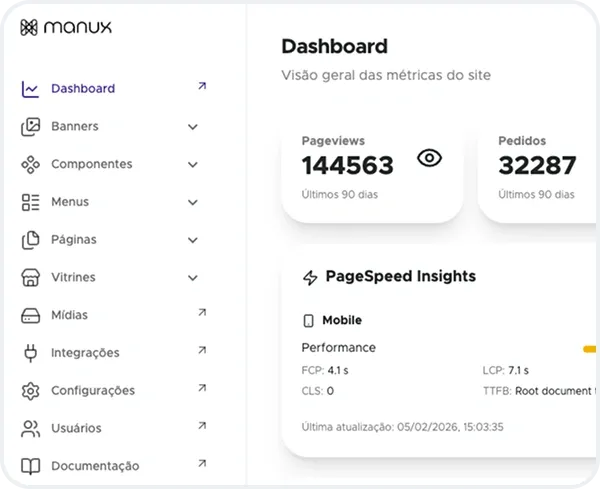Click the Menus list icon
The image size is (600, 489).
tap(31, 202)
